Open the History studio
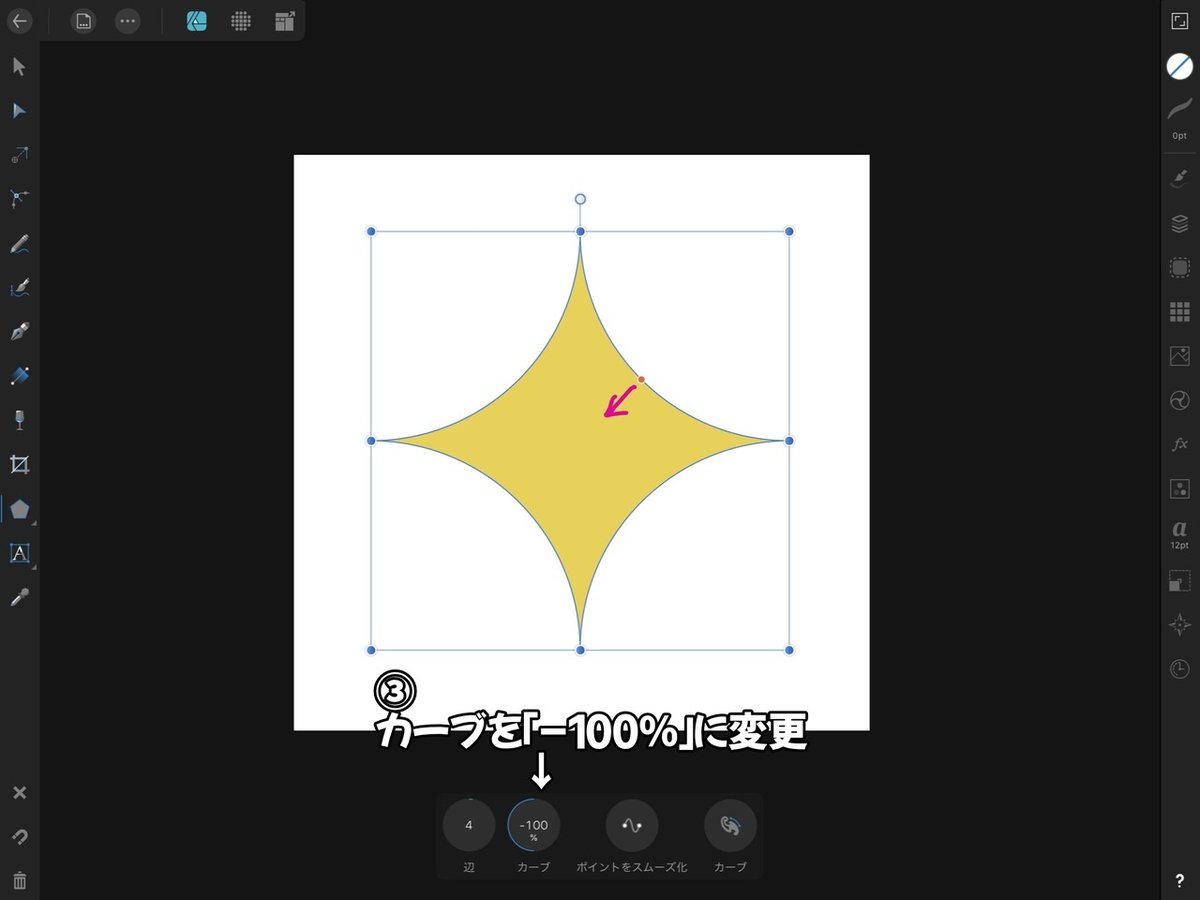The image size is (1200, 900). pos(1179,668)
